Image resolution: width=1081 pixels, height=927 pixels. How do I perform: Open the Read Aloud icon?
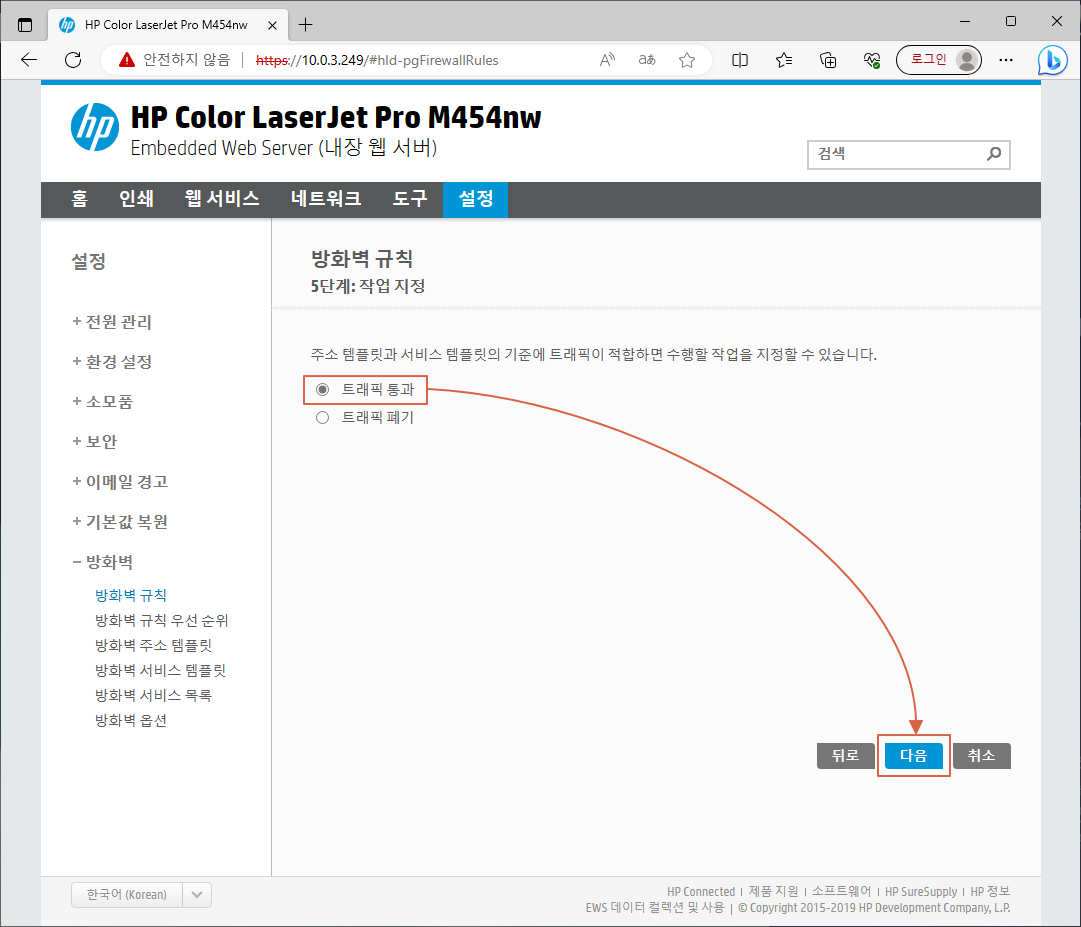(x=607, y=60)
